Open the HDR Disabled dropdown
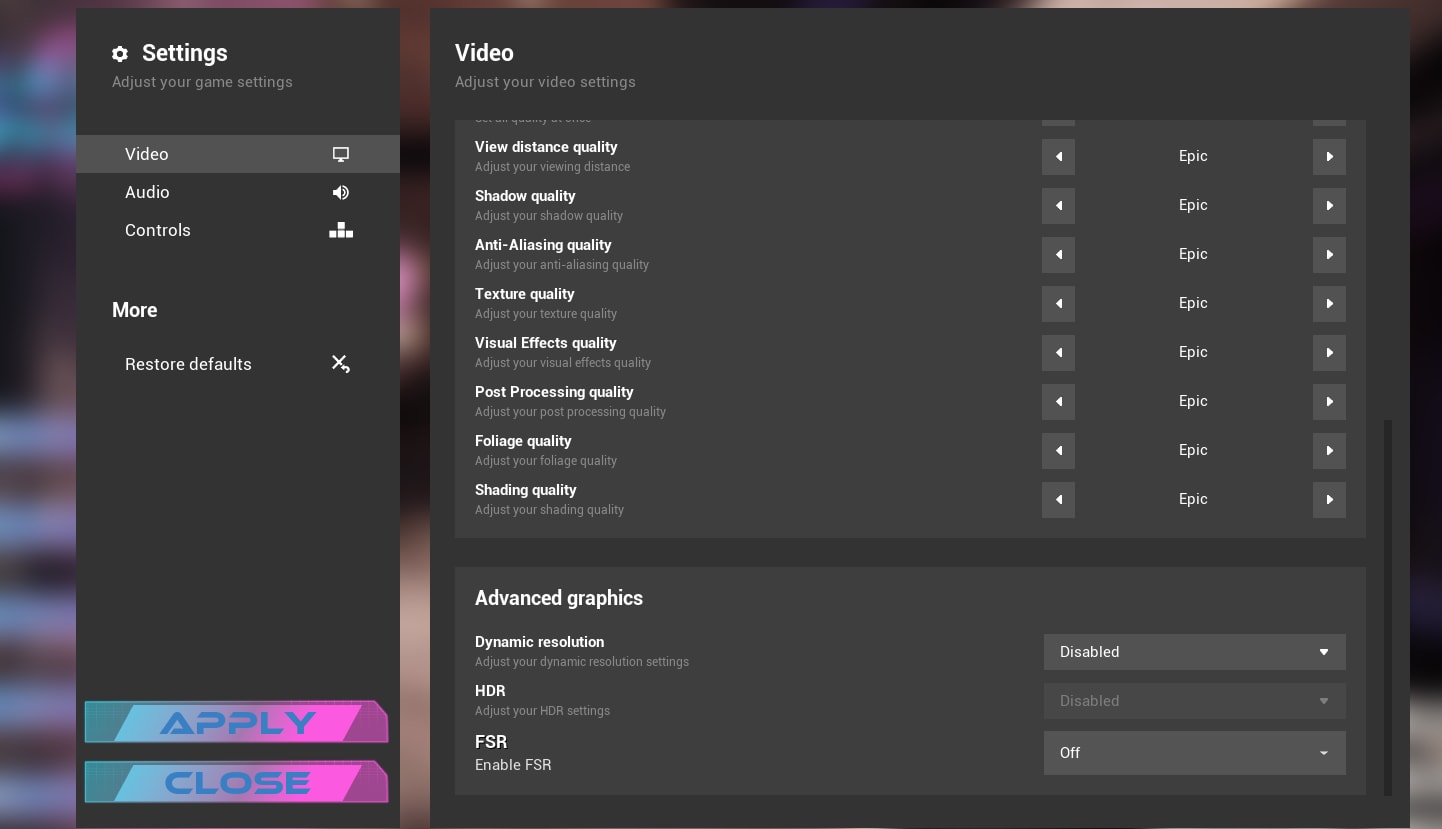This screenshot has height=829, width=1442. click(x=1195, y=701)
